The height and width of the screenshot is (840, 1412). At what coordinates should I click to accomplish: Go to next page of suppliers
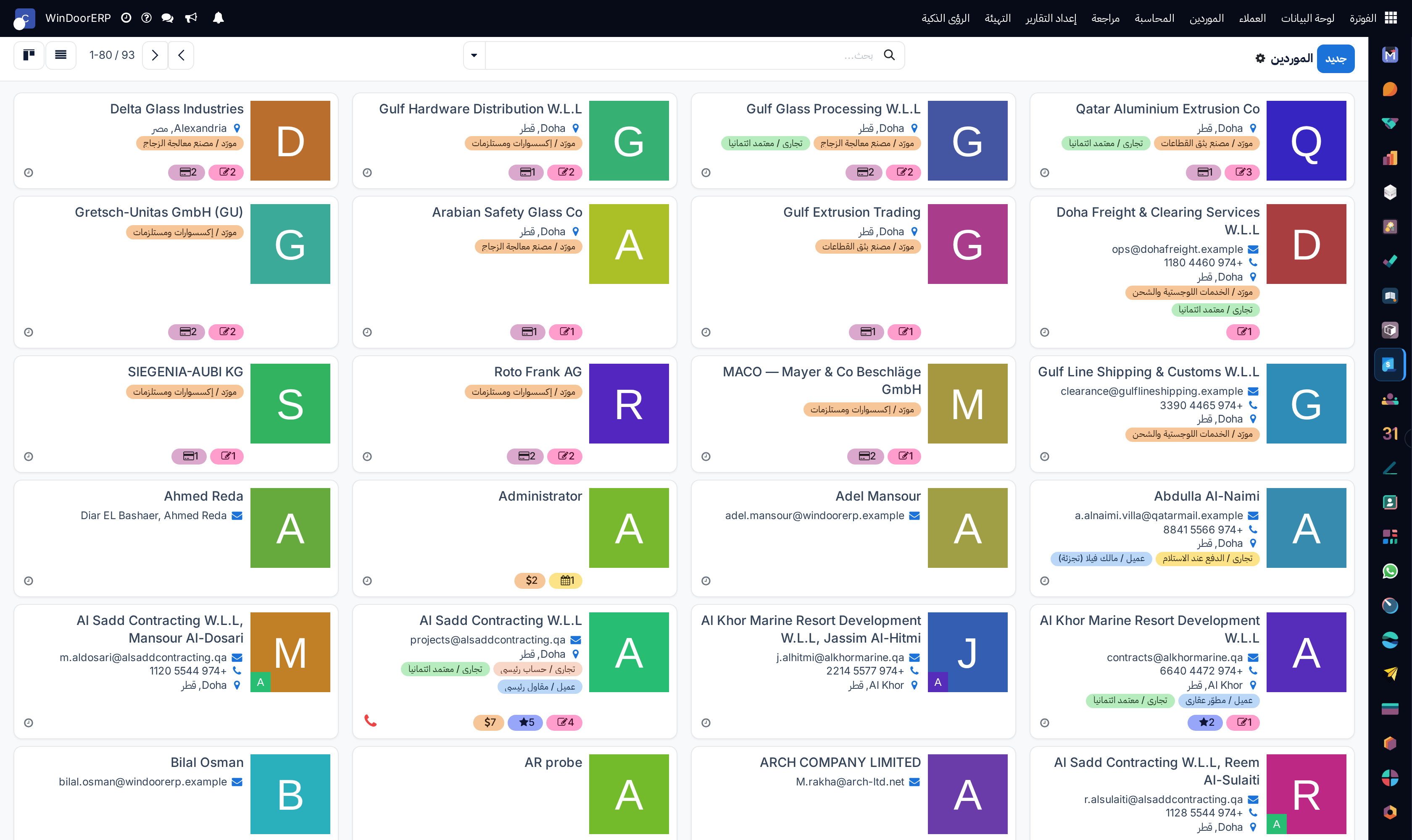point(155,55)
